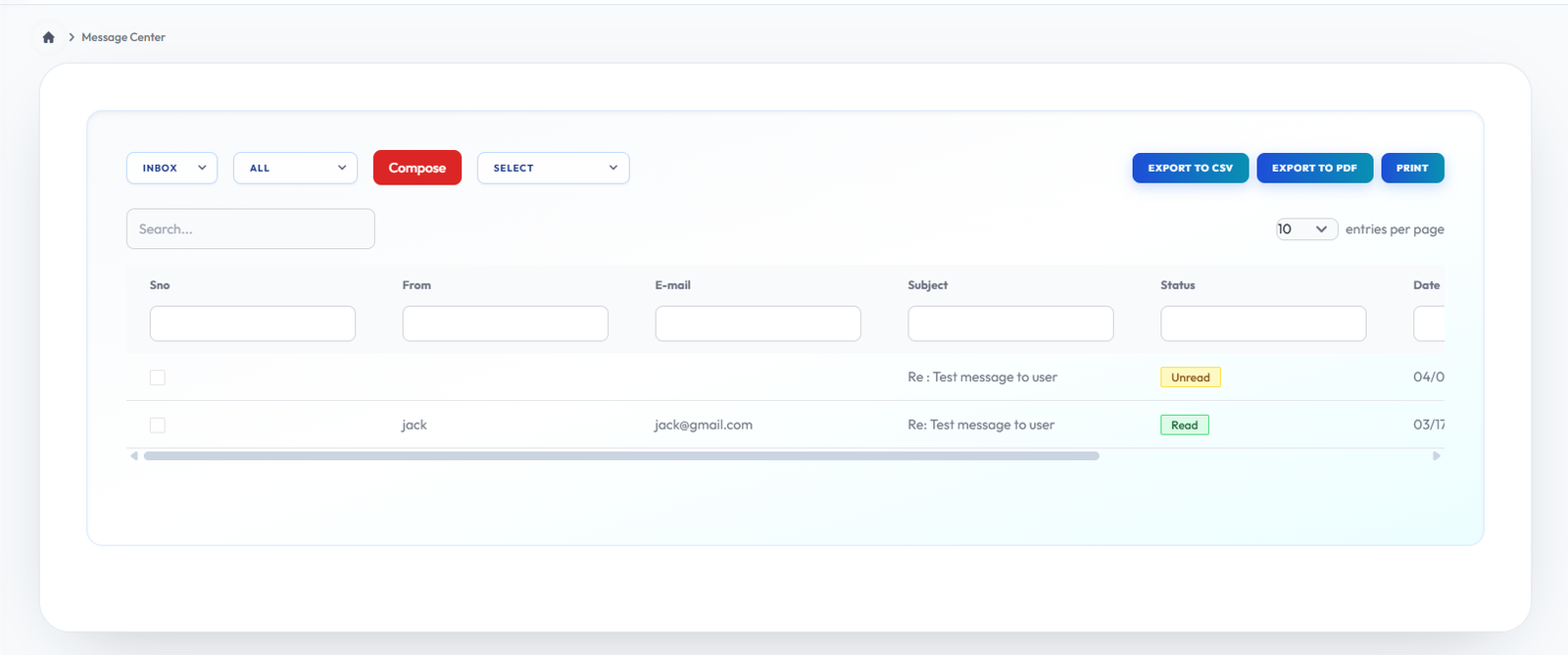Click the red Compose button
Viewport: 1568px width, 655px height.
(x=417, y=168)
